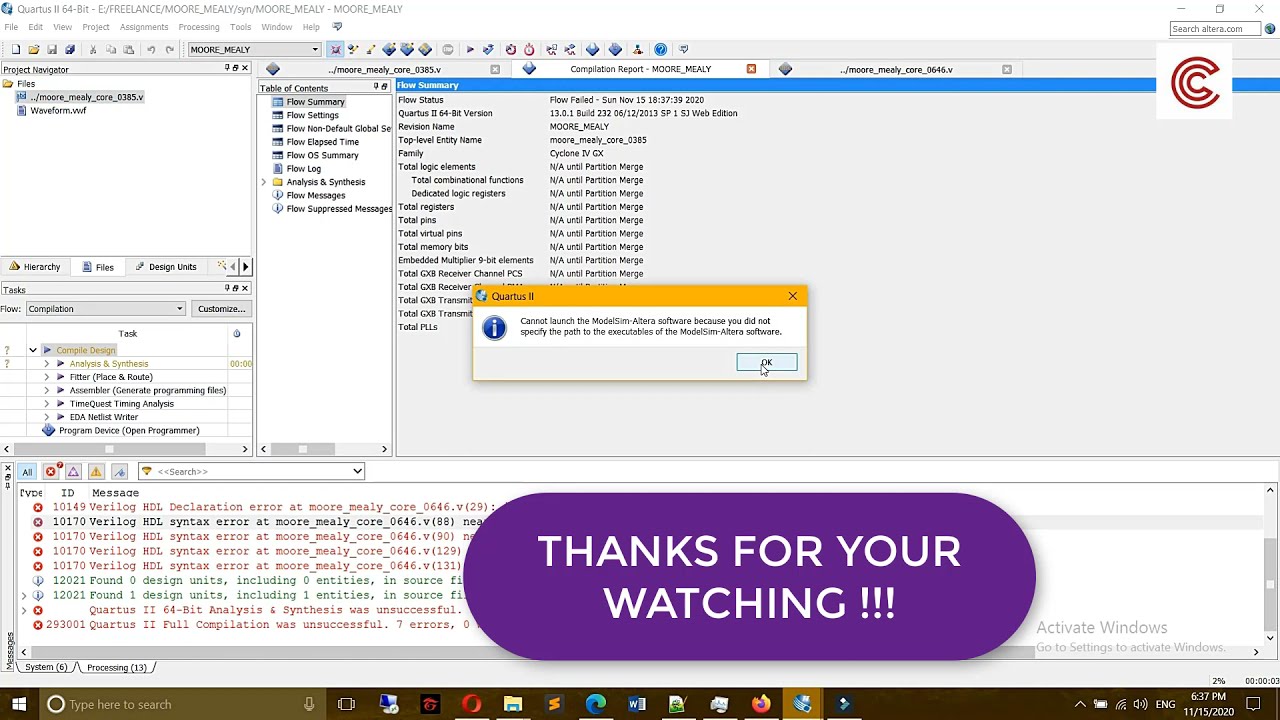This screenshot has height=720, width=1280.
Task: Click OK in the Quartus II dialog
Action: click(767, 362)
